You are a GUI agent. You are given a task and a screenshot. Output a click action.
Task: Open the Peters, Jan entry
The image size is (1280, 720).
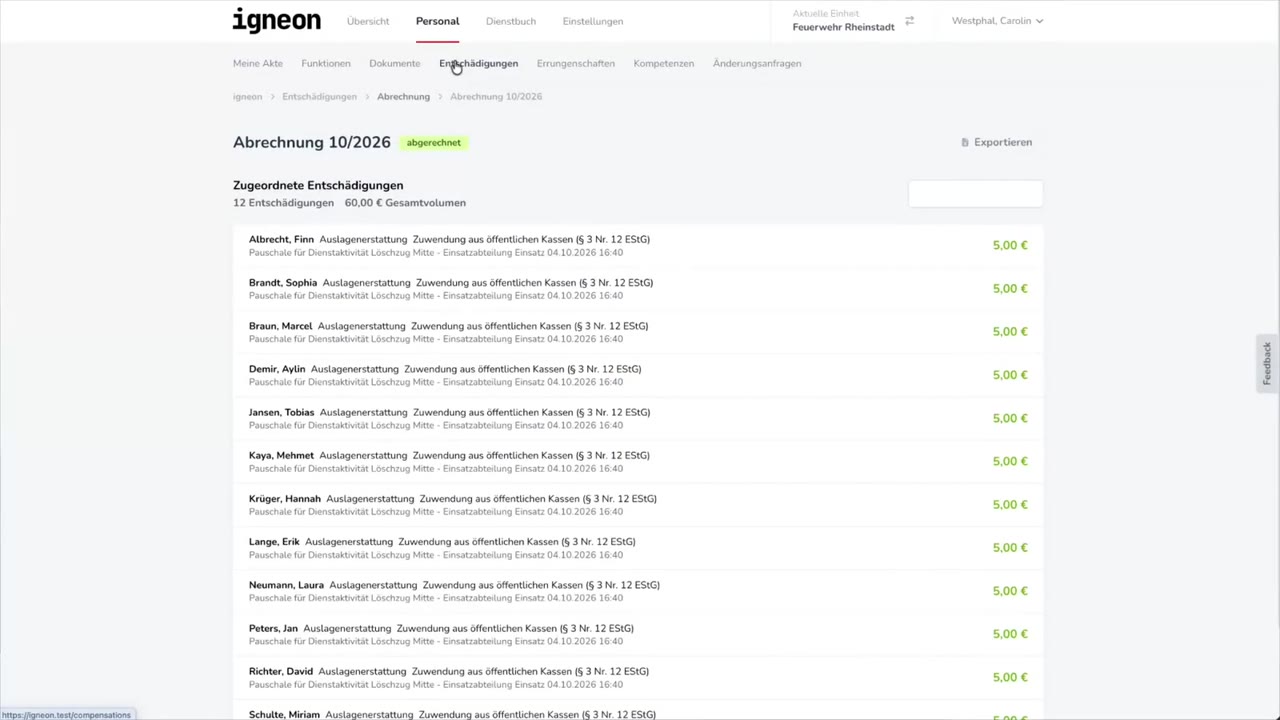tap(638, 634)
